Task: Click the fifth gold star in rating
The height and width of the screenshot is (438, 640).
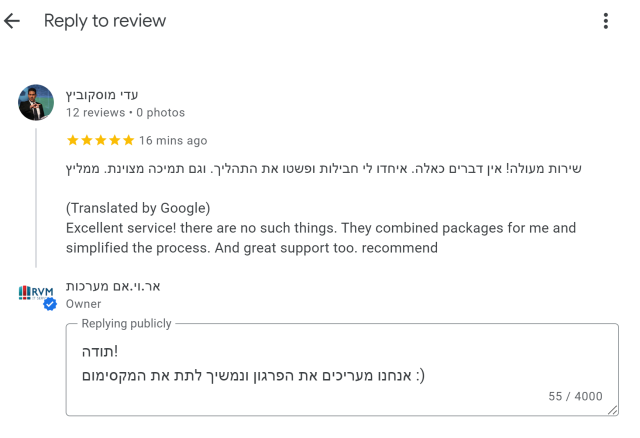Action: (x=129, y=140)
